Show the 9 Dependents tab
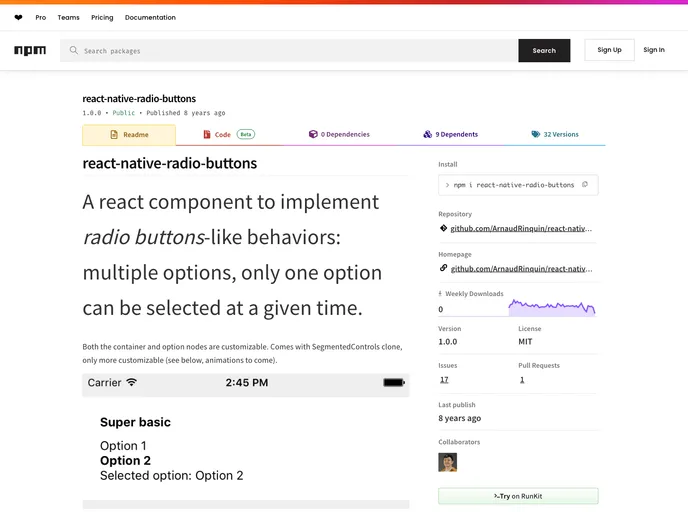 tap(450, 134)
